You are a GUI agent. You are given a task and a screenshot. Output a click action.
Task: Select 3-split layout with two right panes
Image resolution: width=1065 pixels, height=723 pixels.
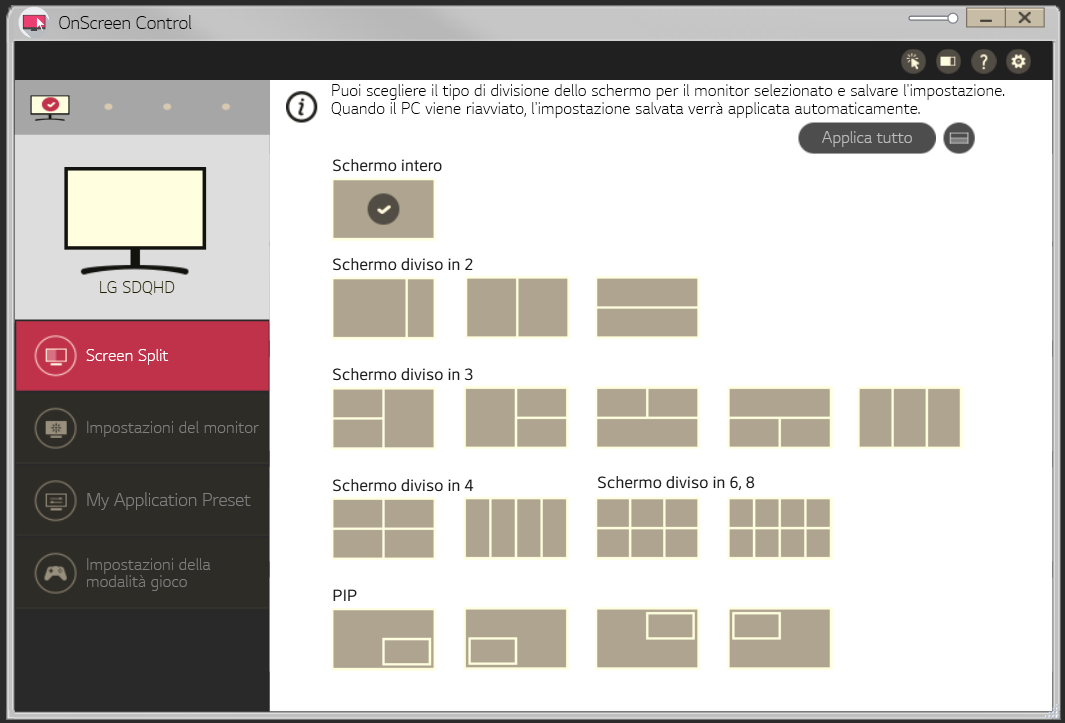coord(516,418)
